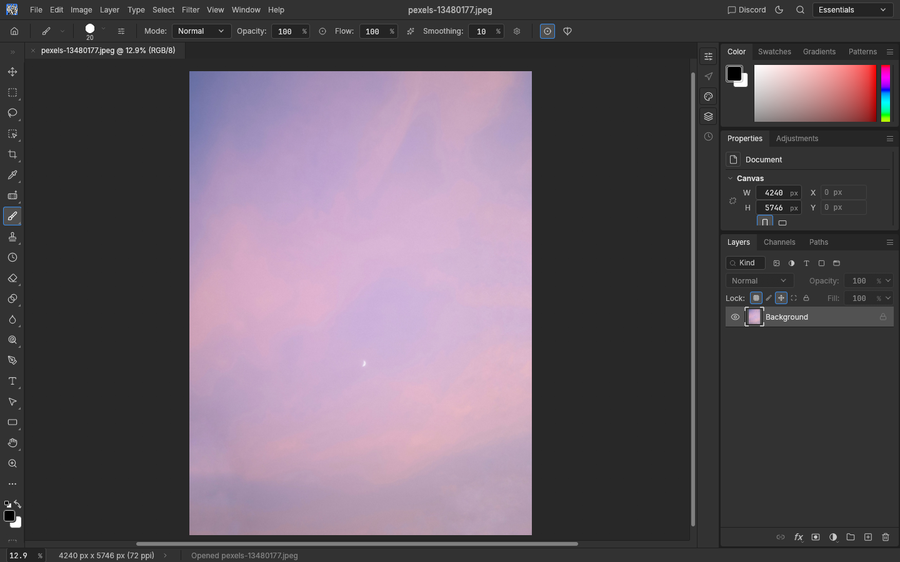900x562 pixels.
Task: Switch to the Channels tab
Action: [779, 242]
